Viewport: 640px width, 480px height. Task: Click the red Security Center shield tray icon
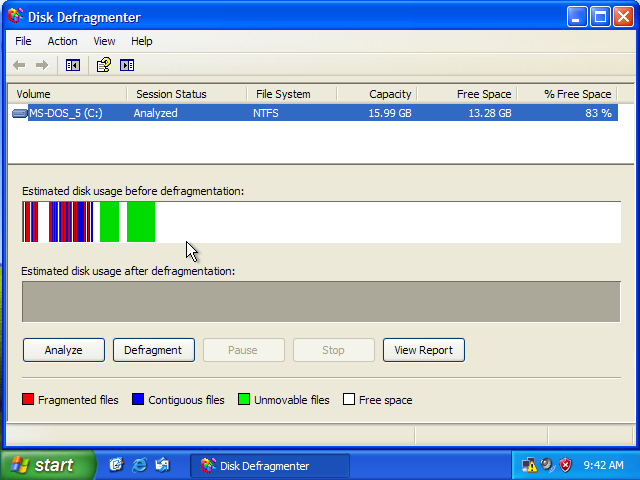(565, 465)
